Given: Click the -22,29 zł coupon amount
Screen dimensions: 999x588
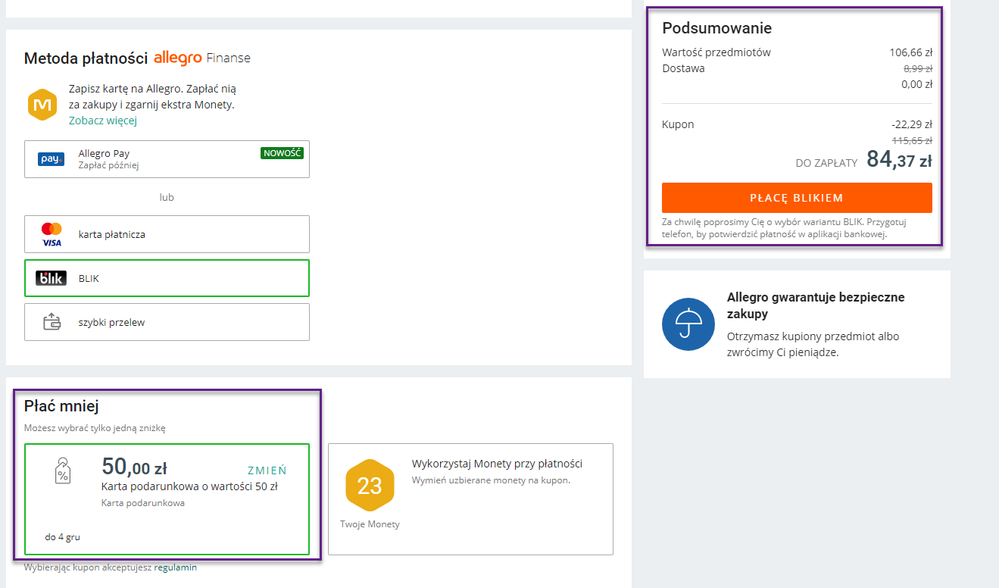Looking at the screenshot, I should [x=912, y=124].
